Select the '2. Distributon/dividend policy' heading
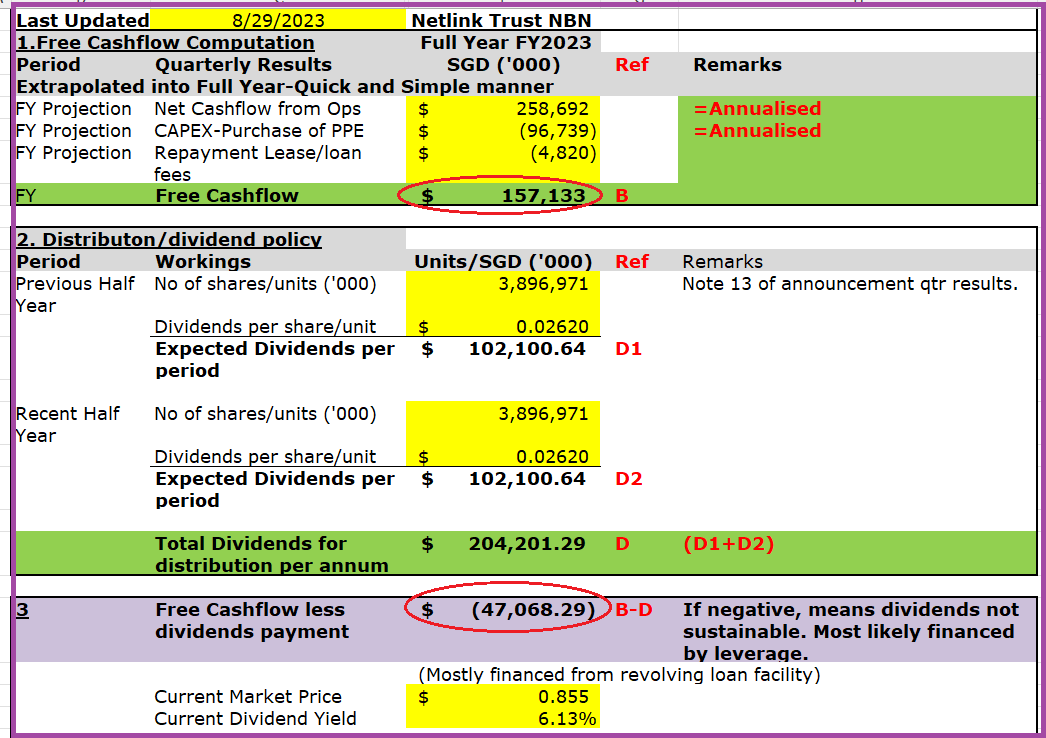This screenshot has width=1046, height=738. point(169,239)
